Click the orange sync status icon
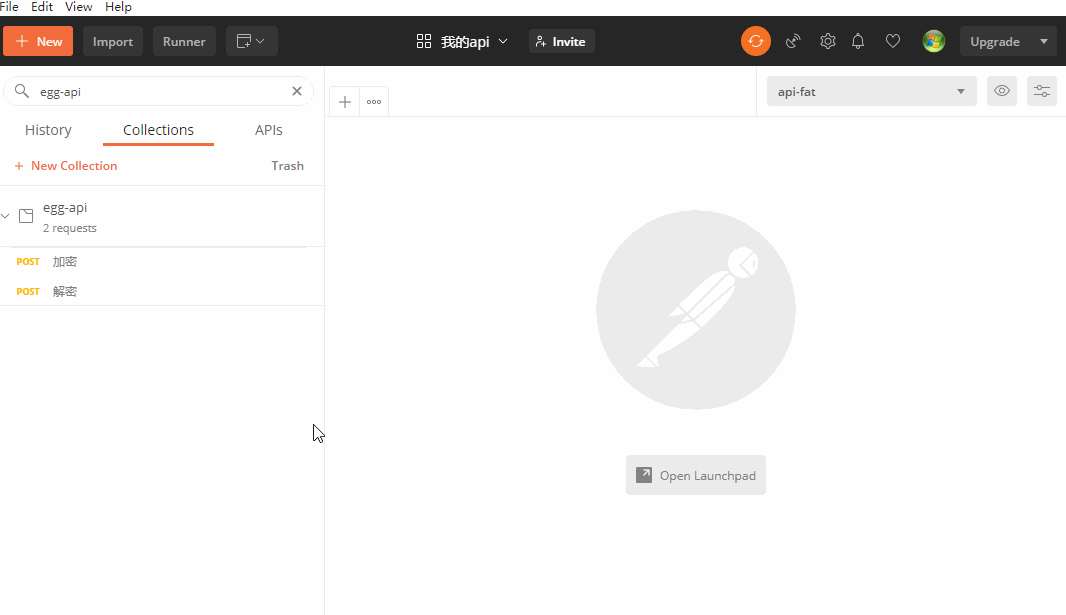1066x615 pixels. point(755,41)
